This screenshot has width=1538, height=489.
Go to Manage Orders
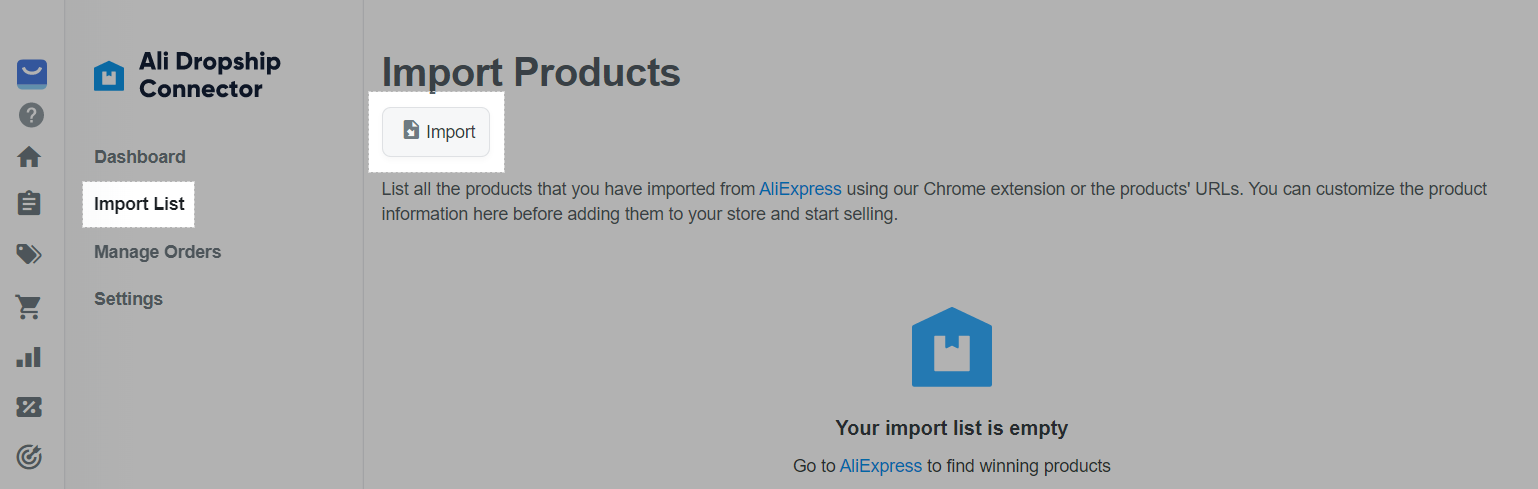157,252
